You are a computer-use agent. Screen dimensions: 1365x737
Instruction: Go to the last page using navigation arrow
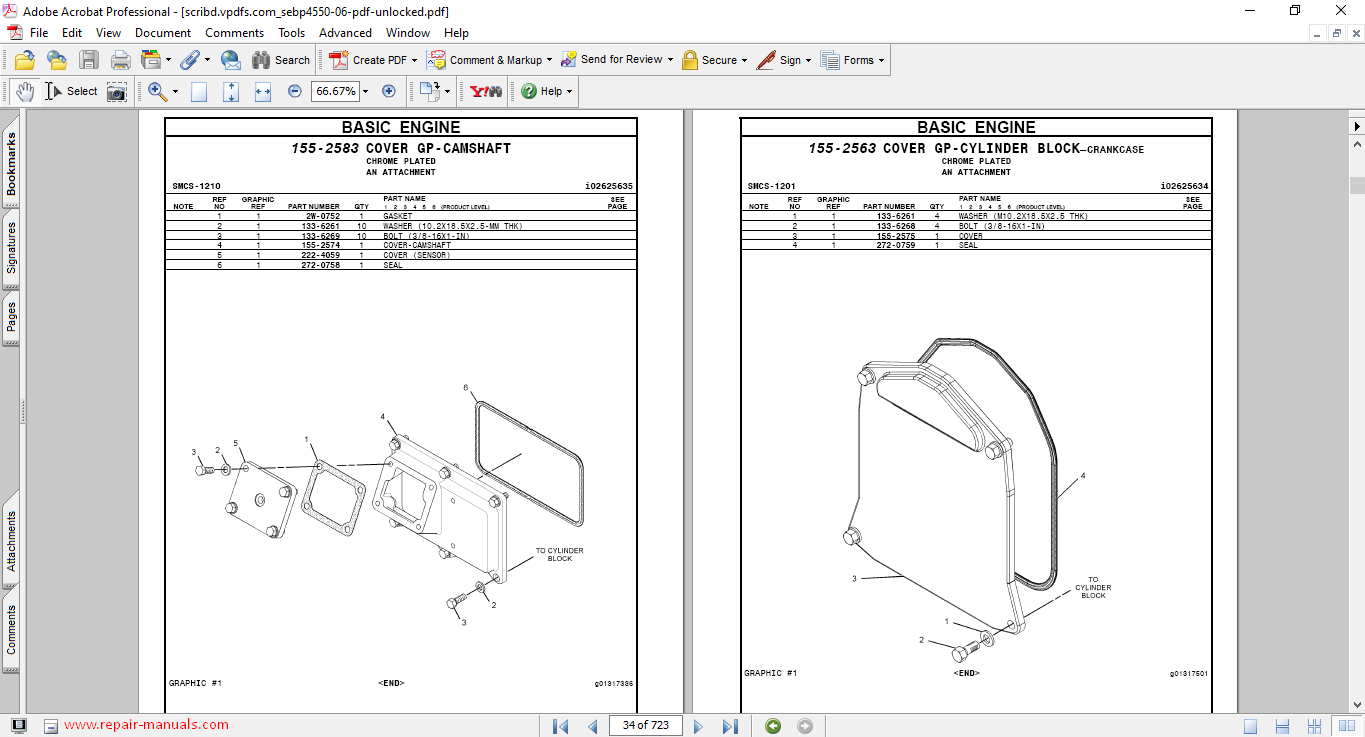click(x=730, y=726)
